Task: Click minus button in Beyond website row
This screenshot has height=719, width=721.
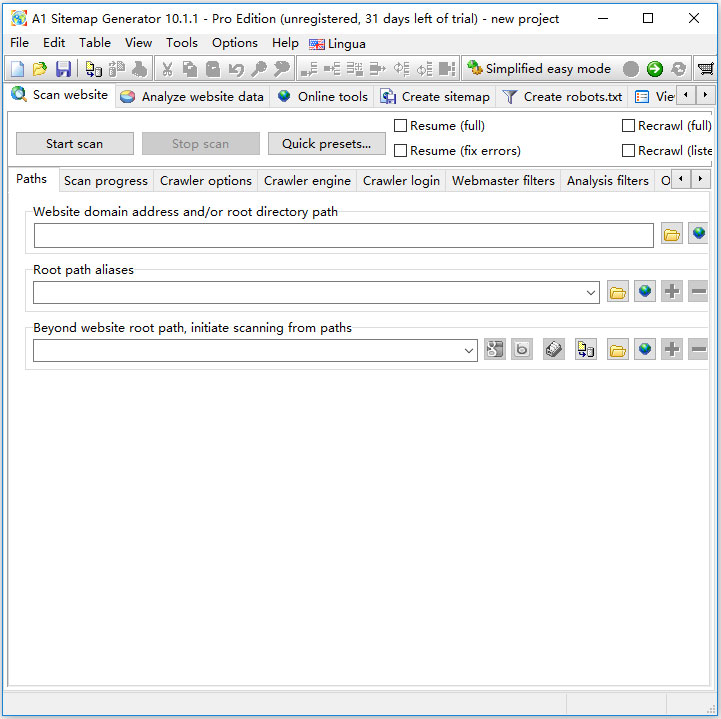Action: [x=698, y=349]
